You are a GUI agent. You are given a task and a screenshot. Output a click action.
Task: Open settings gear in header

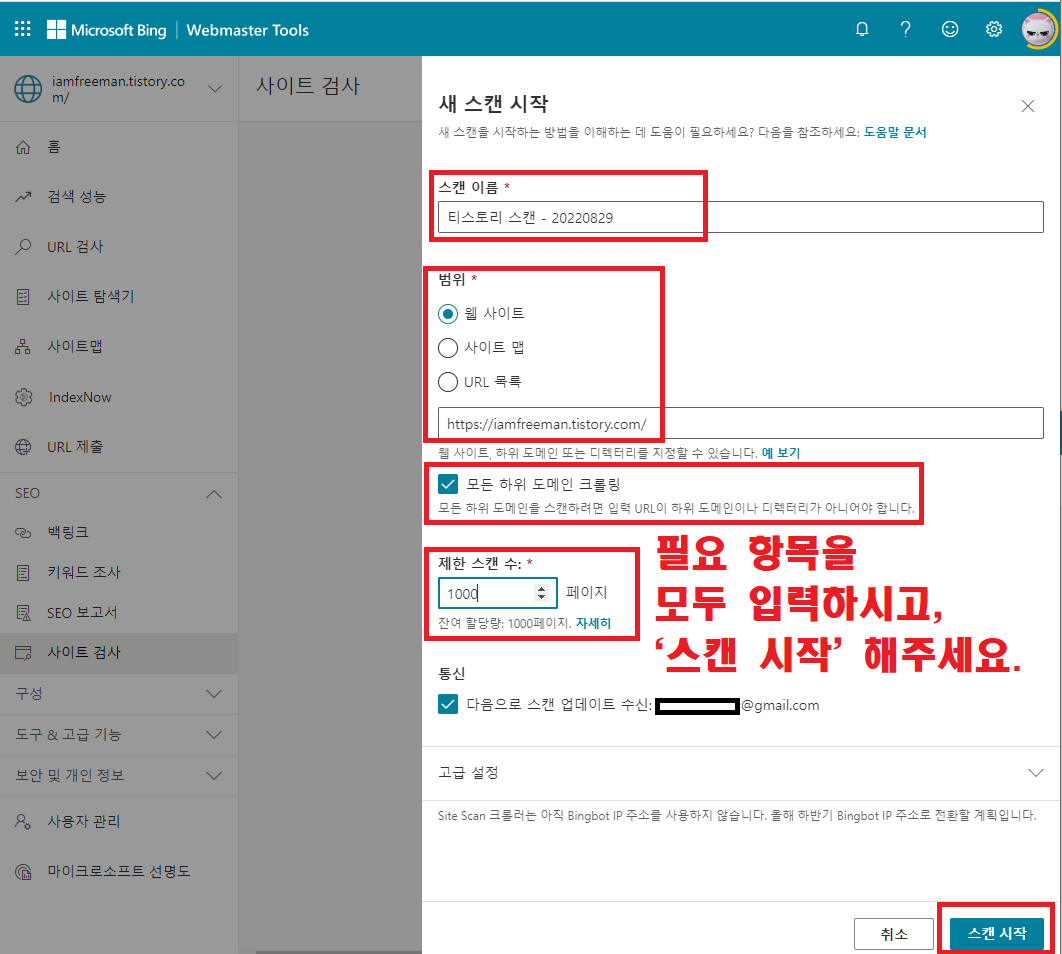click(x=994, y=29)
